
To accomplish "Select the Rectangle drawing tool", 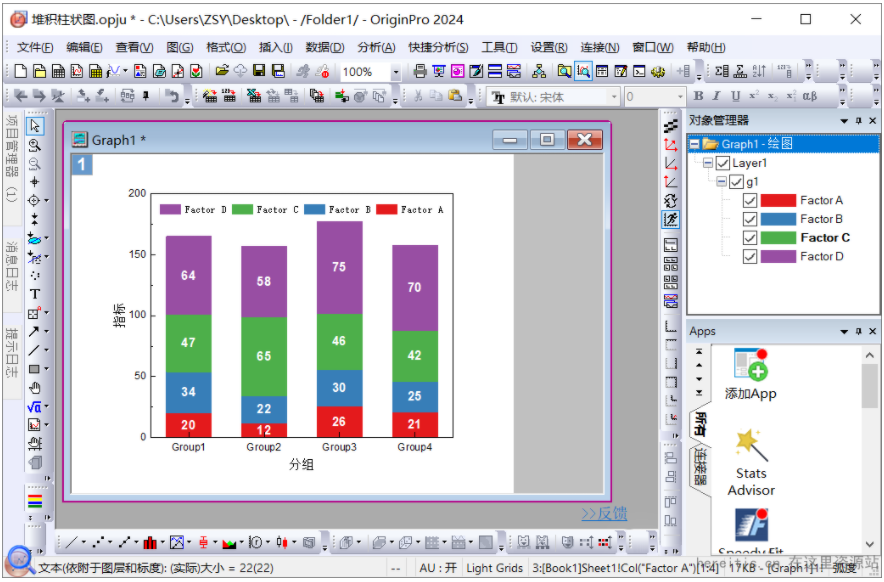I will pos(34,369).
